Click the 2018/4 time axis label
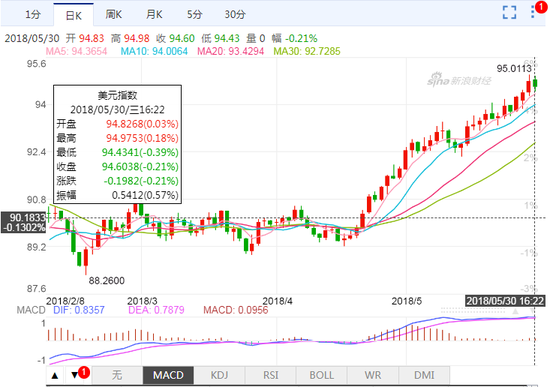Image resolution: width=550 pixels, height=387 pixels. pyautogui.click(x=277, y=301)
